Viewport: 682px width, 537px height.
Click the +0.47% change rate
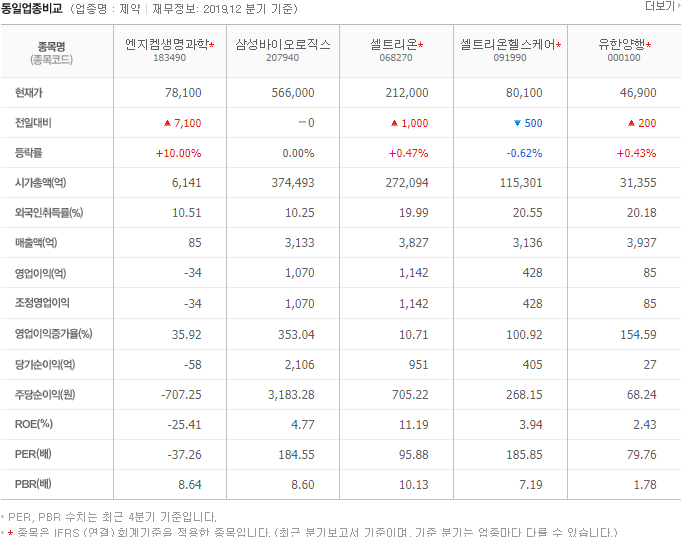click(x=408, y=153)
